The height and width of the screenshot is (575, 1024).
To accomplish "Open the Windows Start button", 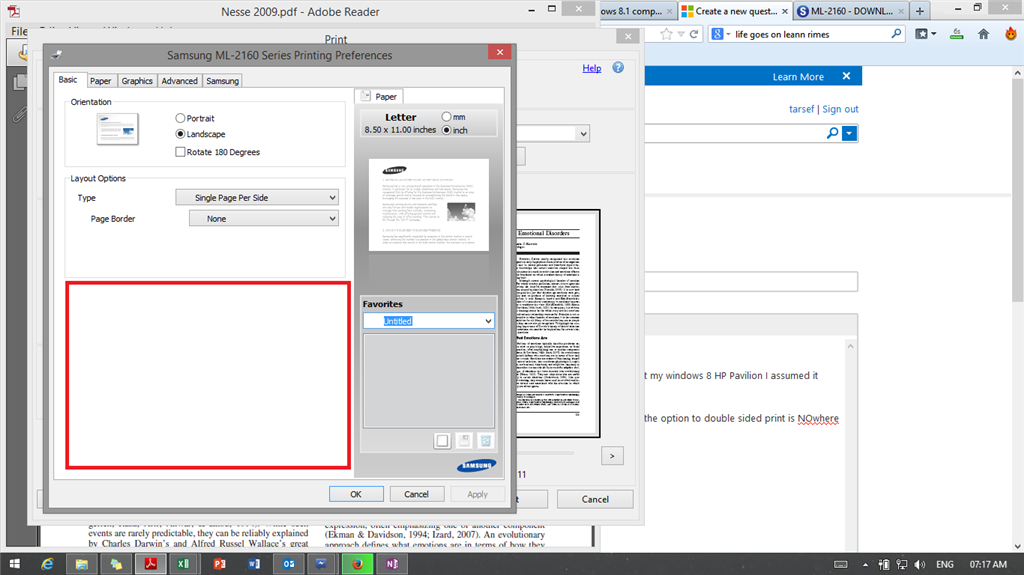I will click(14, 564).
